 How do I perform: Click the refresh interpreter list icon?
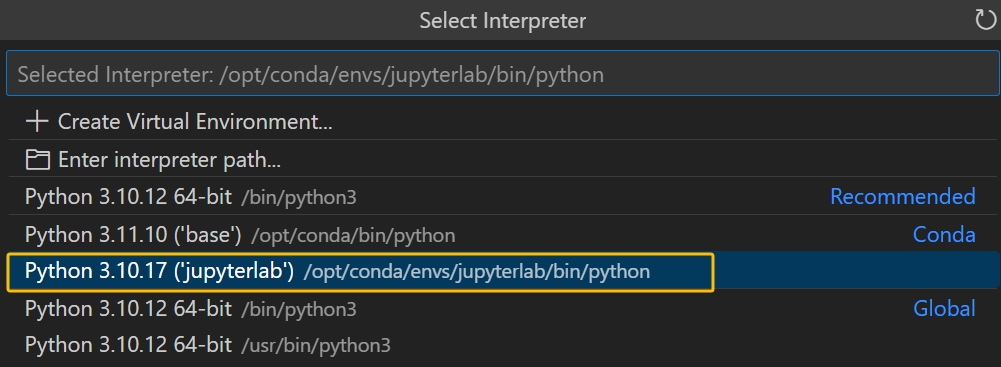tap(985, 20)
